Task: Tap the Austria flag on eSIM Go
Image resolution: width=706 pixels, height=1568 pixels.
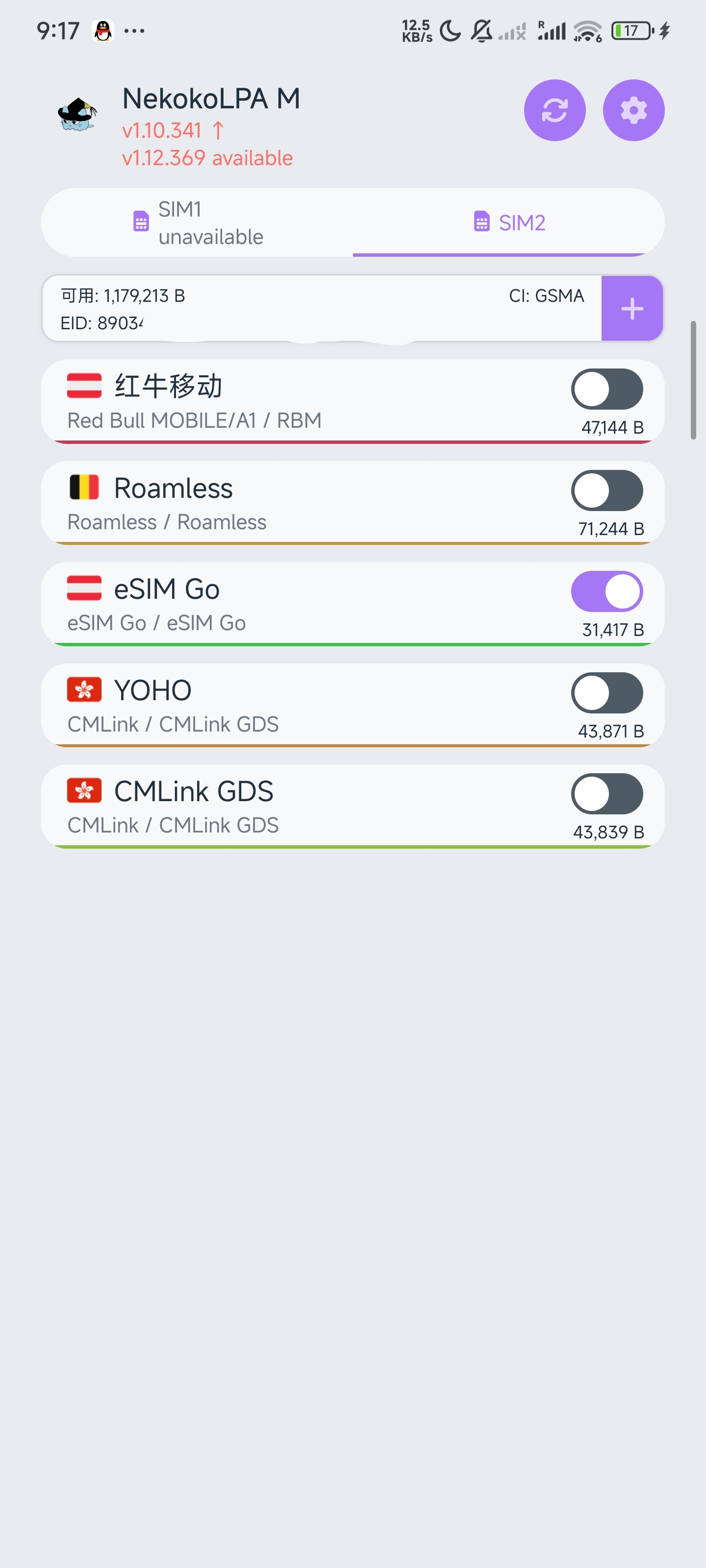Action: click(84, 588)
